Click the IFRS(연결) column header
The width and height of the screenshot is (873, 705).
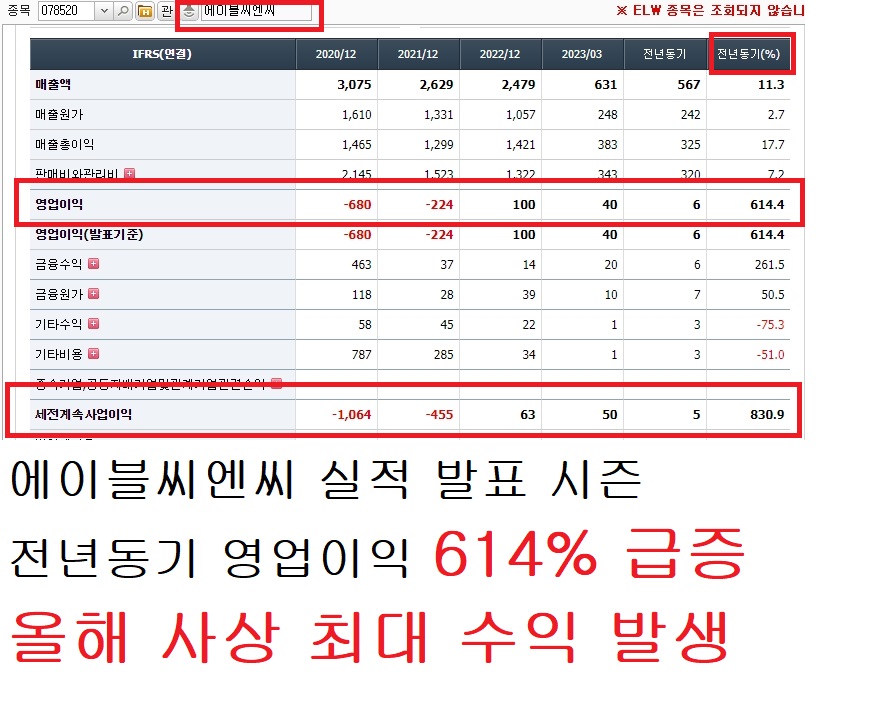(162, 54)
